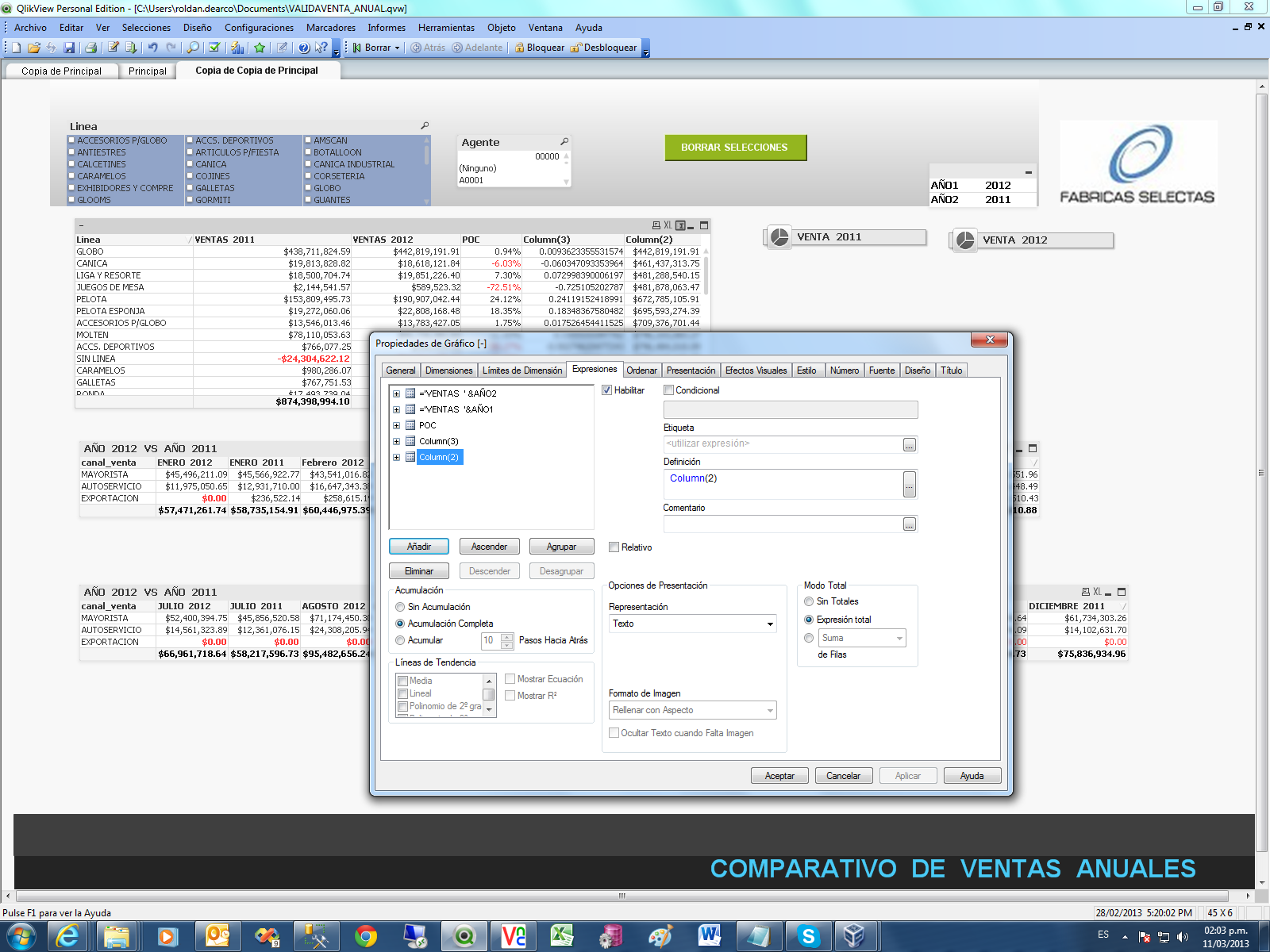Expand the POC expression tree node

[396, 425]
